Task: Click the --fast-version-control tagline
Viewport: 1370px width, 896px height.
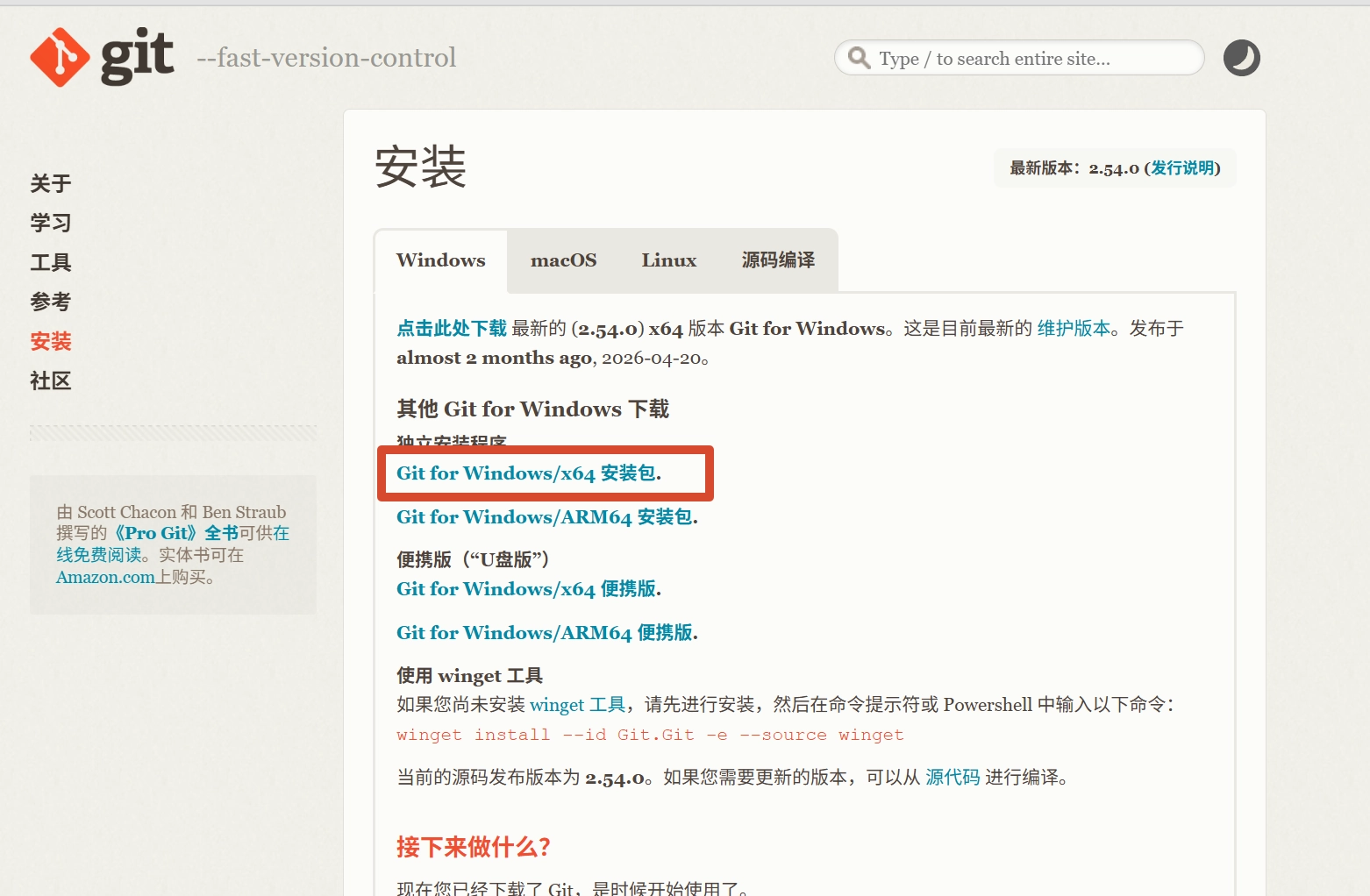Action: point(326,58)
